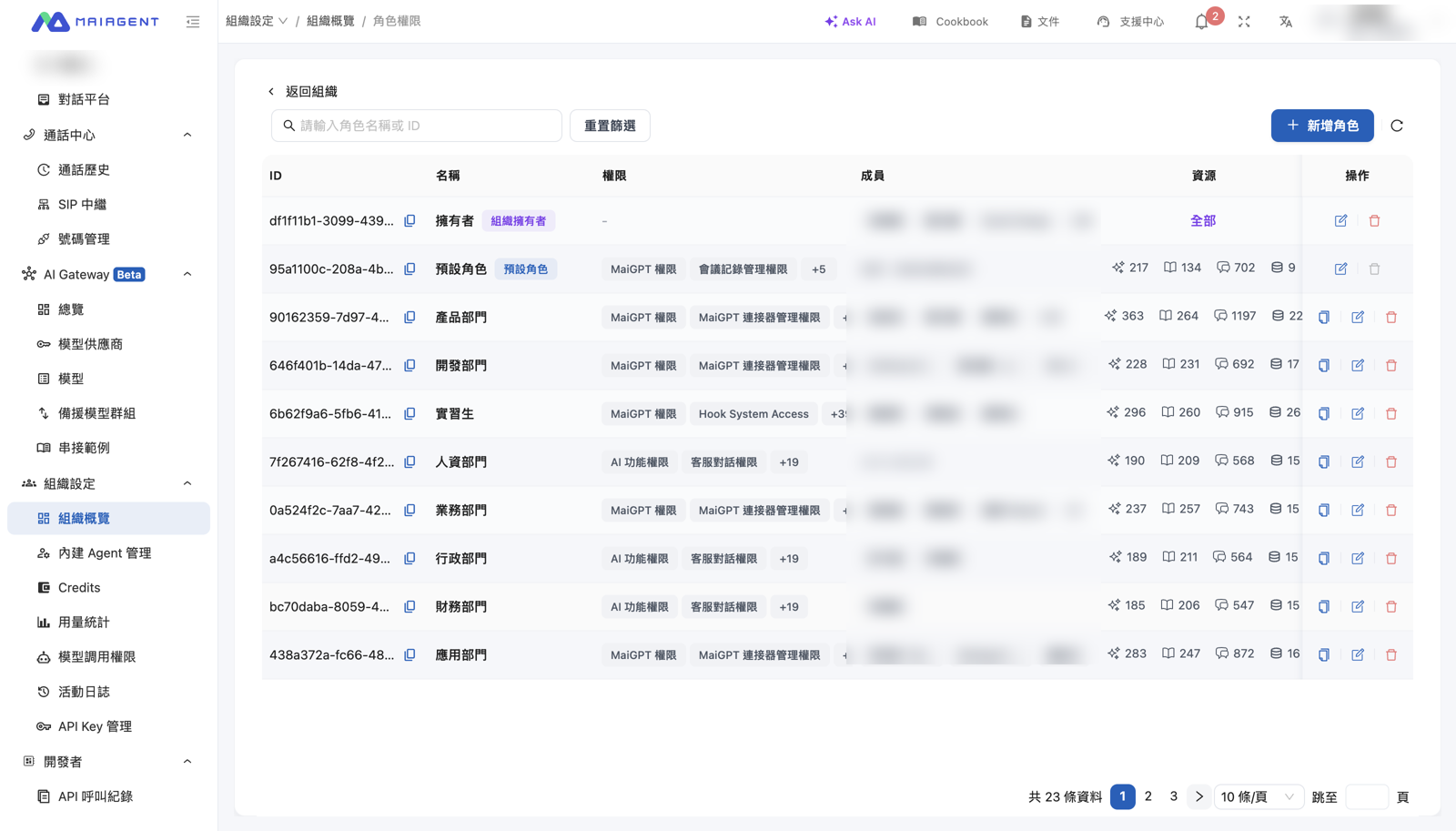This screenshot has width=1456, height=831.
Task: Click the 重置篩選 button
Action: [610, 126]
